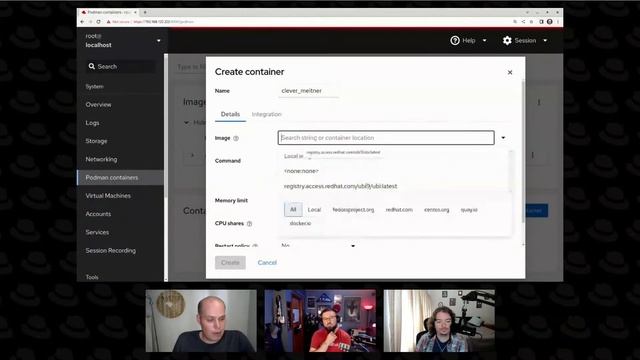The height and width of the screenshot is (360, 640).
Task: Switch to the Details tab
Action: (230, 114)
